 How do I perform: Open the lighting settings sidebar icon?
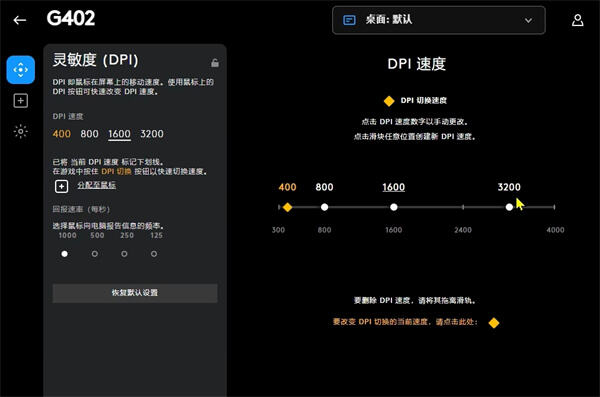pyautogui.click(x=21, y=131)
